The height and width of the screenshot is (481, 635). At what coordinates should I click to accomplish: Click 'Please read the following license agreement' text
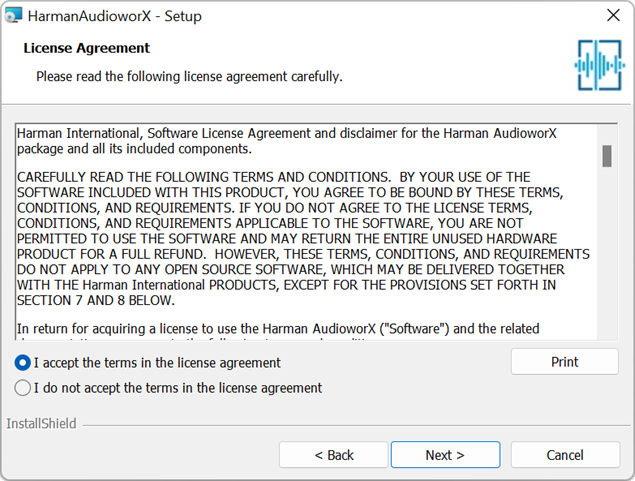[x=190, y=77]
